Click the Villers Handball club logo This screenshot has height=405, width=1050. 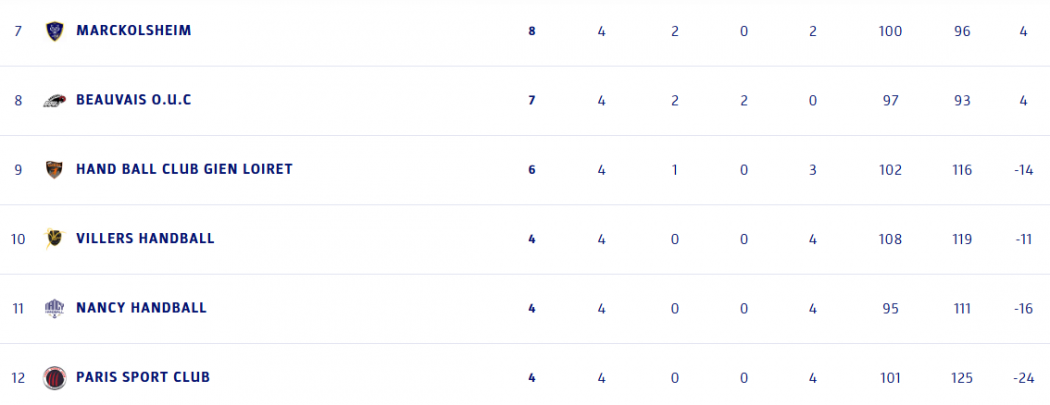[54, 239]
